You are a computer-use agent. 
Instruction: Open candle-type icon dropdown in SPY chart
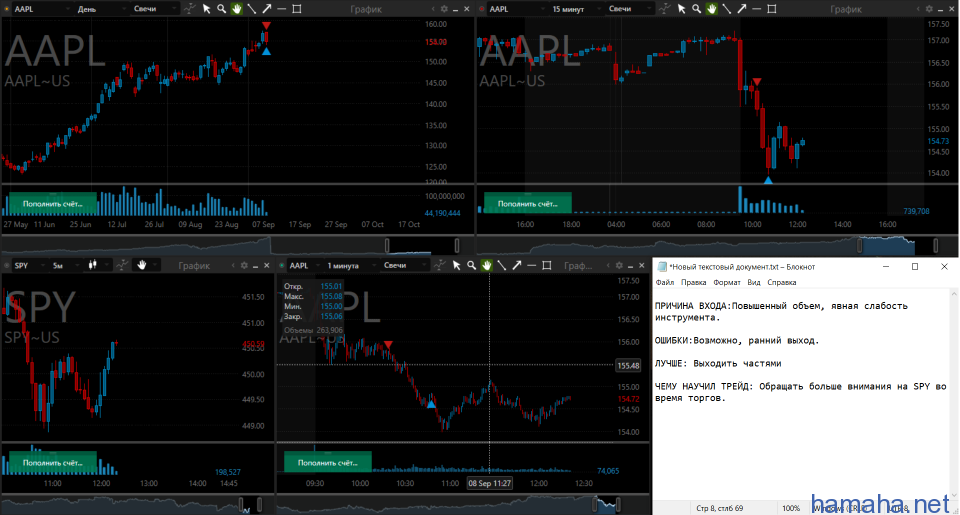coord(97,266)
